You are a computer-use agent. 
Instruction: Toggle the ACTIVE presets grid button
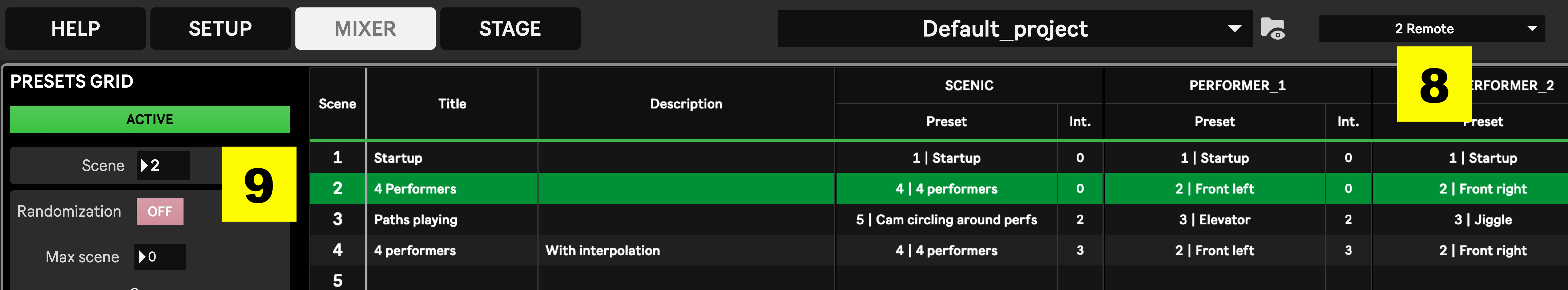click(x=150, y=119)
